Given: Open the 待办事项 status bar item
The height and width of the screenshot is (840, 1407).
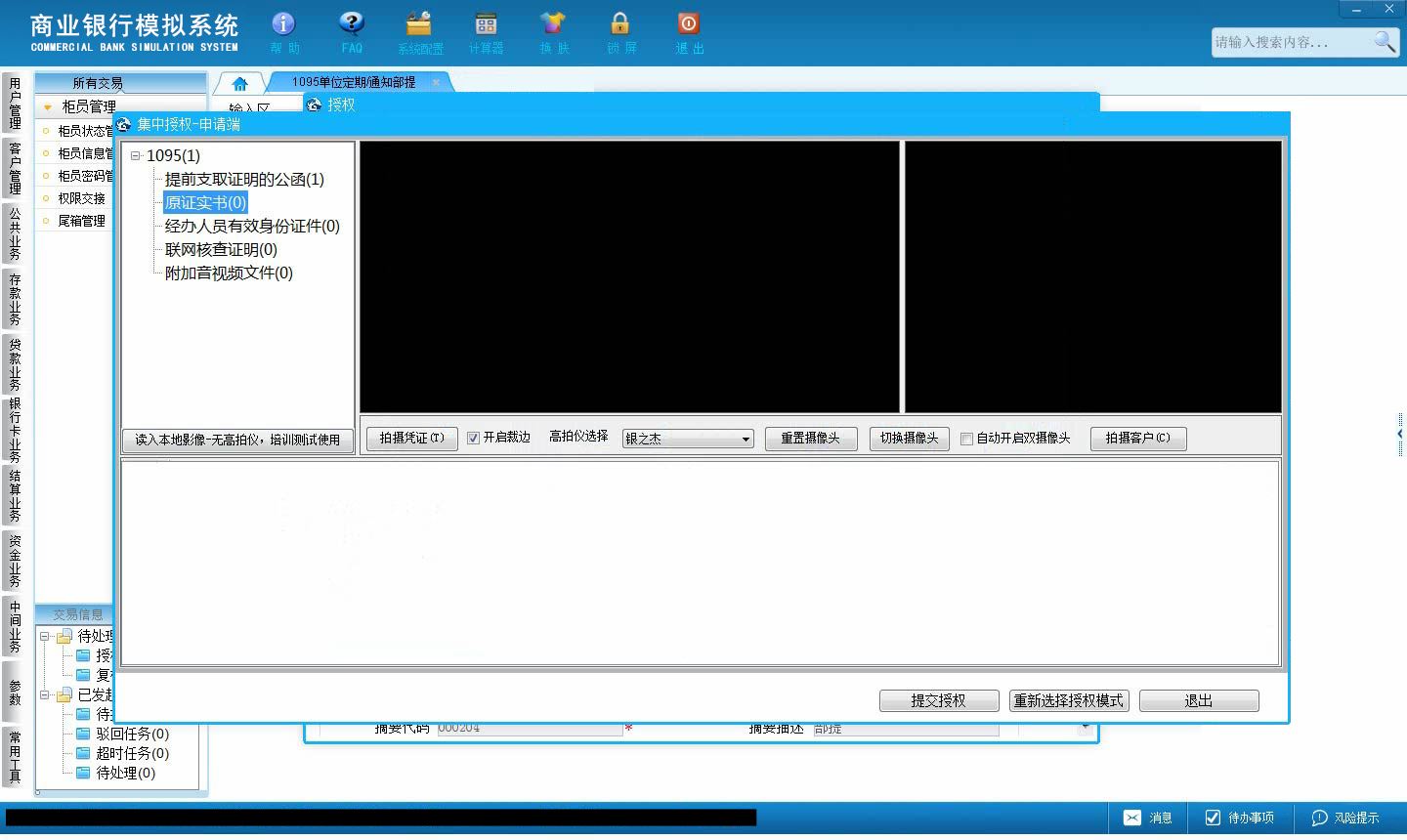Looking at the screenshot, I should pos(1239,818).
